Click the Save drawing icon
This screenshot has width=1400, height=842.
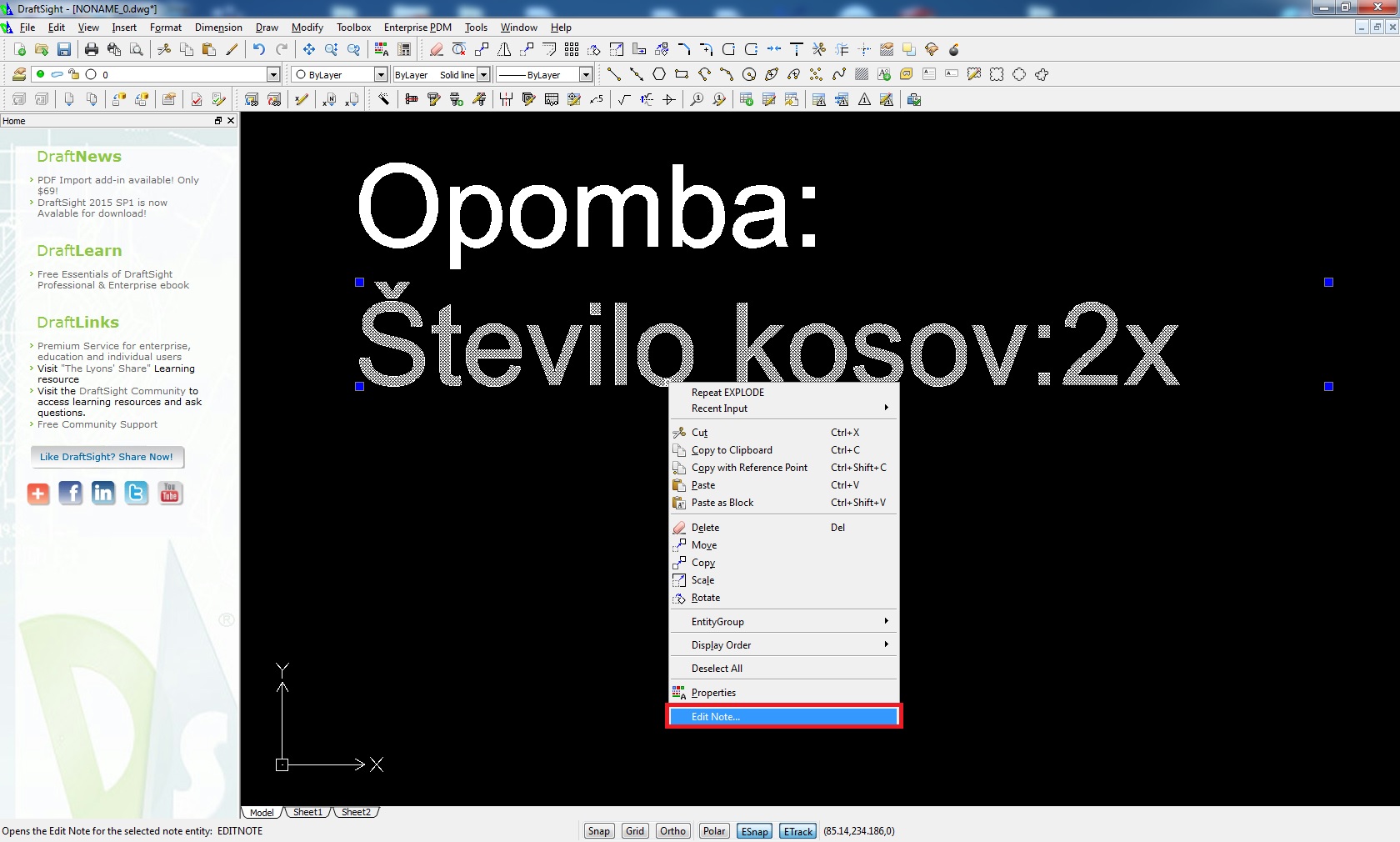(64, 50)
